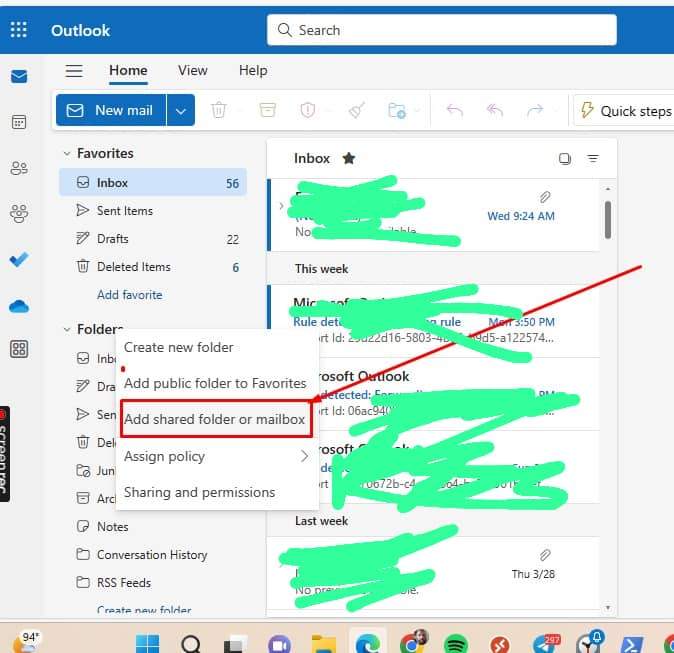674x653 pixels.
Task: Switch to the Help tab
Action: click(x=253, y=71)
